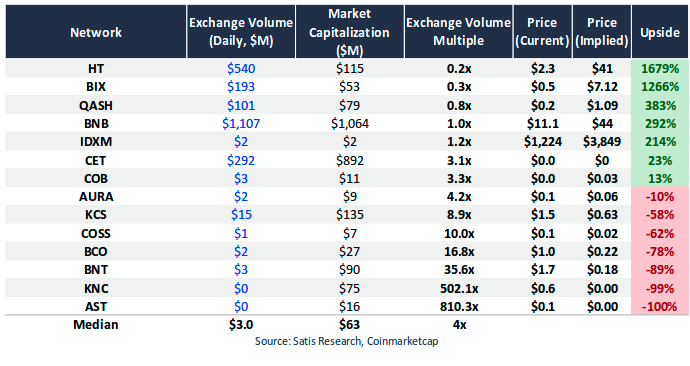Click the Median row label
Viewport: 690px width, 366px height.
coord(96,325)
